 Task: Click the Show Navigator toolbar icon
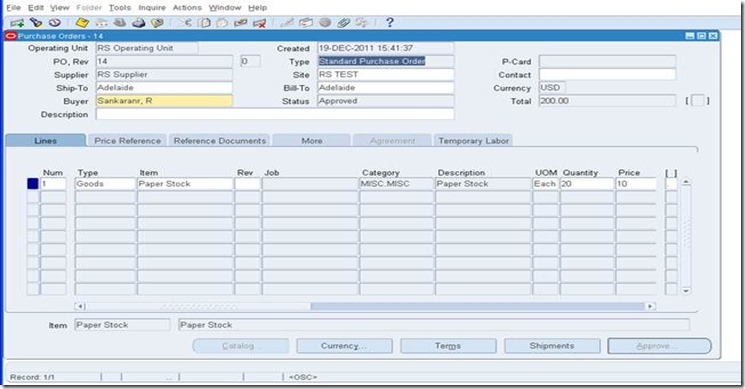(55, 22)
